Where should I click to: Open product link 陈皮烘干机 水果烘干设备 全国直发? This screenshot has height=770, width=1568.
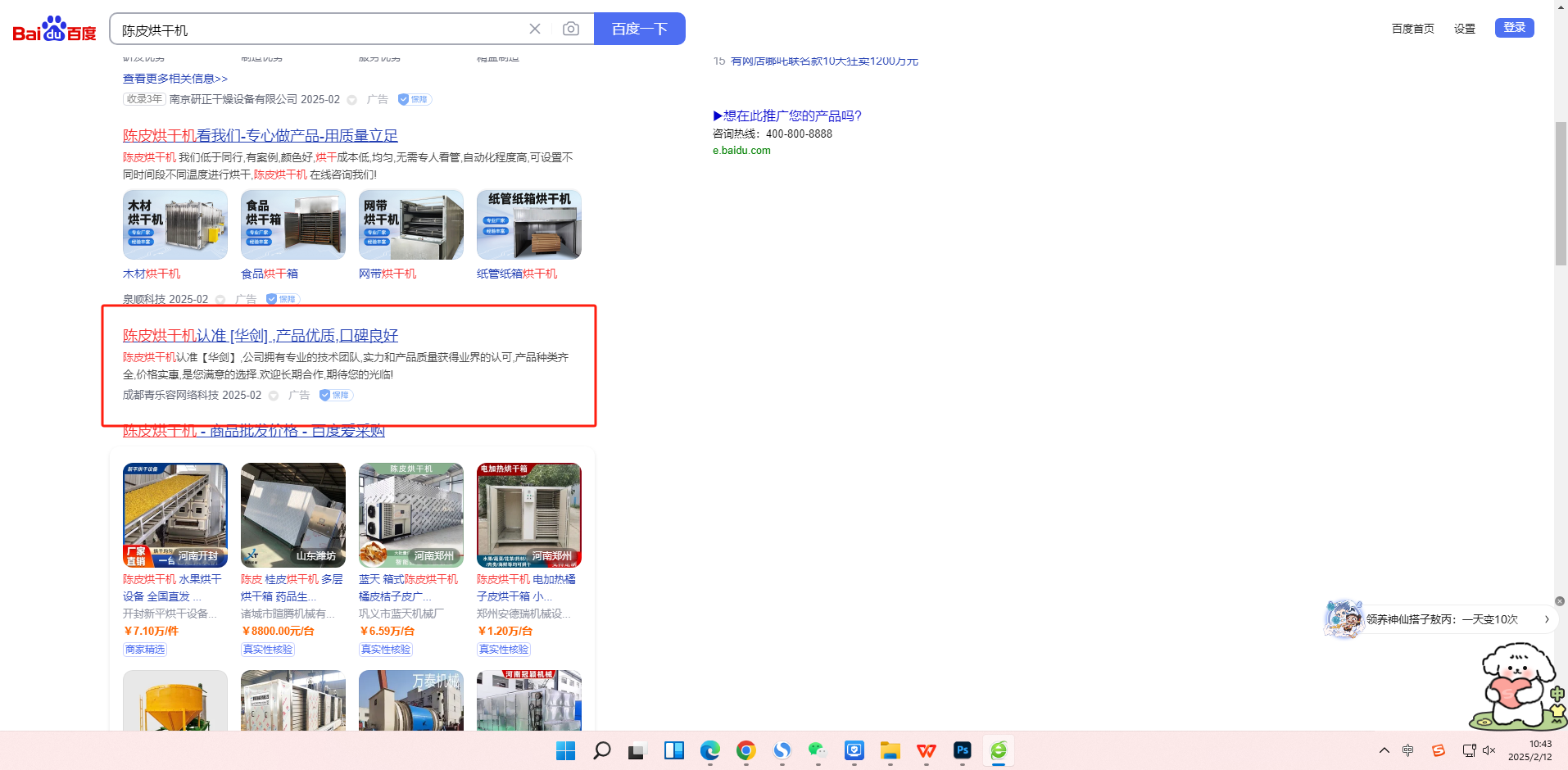tap(172, 588)
